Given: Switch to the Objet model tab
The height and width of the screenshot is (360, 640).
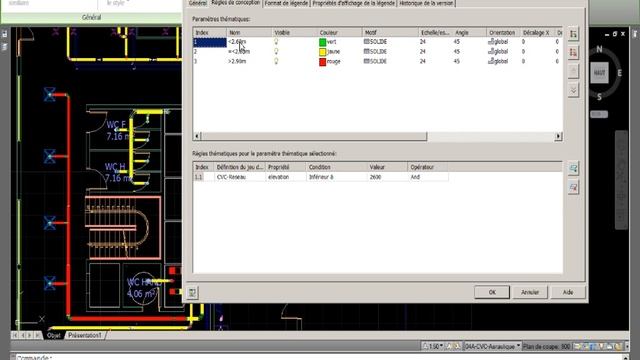Looking at the screenshot, I should coord(54,335).
